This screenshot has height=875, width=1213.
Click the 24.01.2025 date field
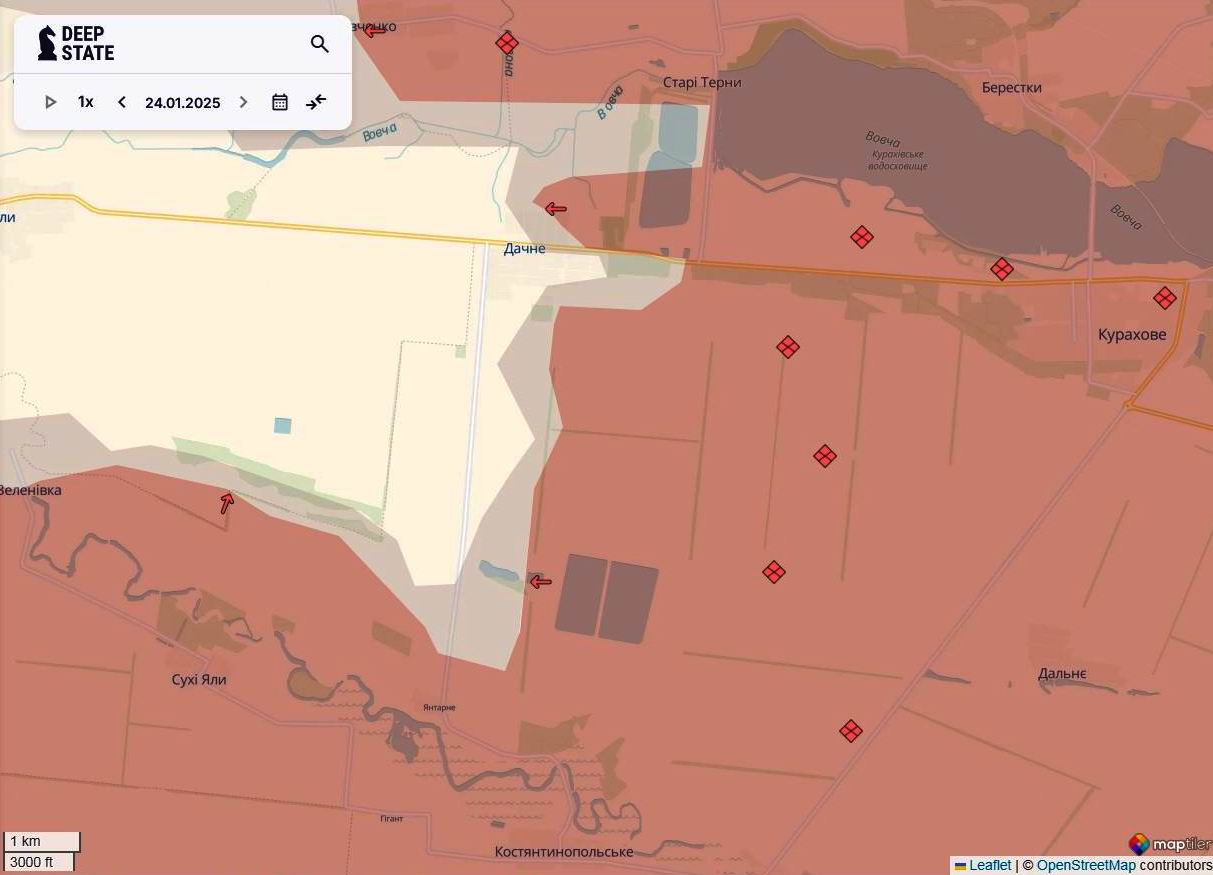[x=182, y=102]
